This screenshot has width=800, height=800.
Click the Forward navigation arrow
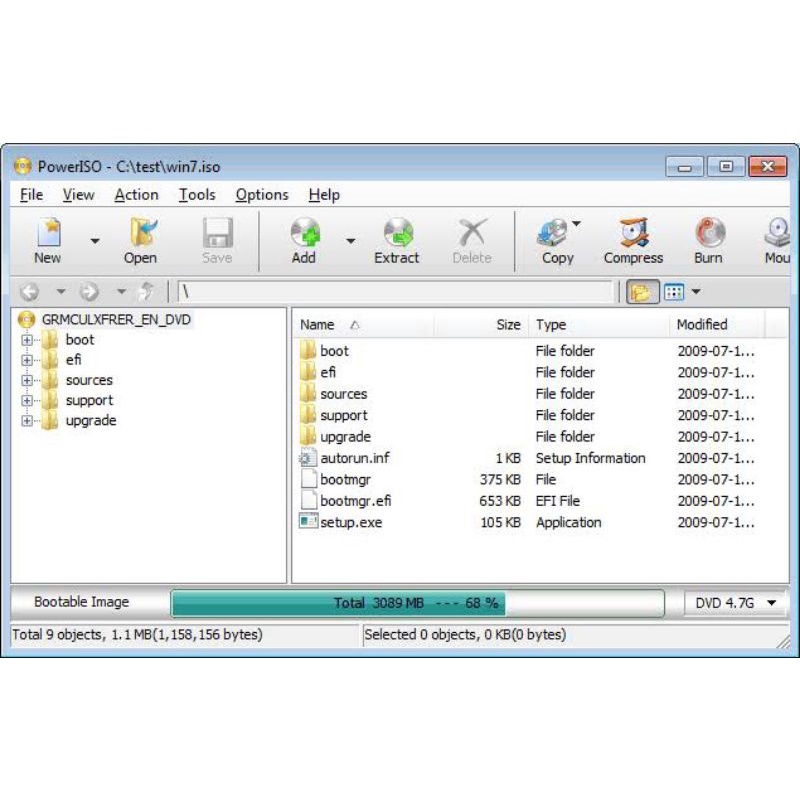(90, 292)
